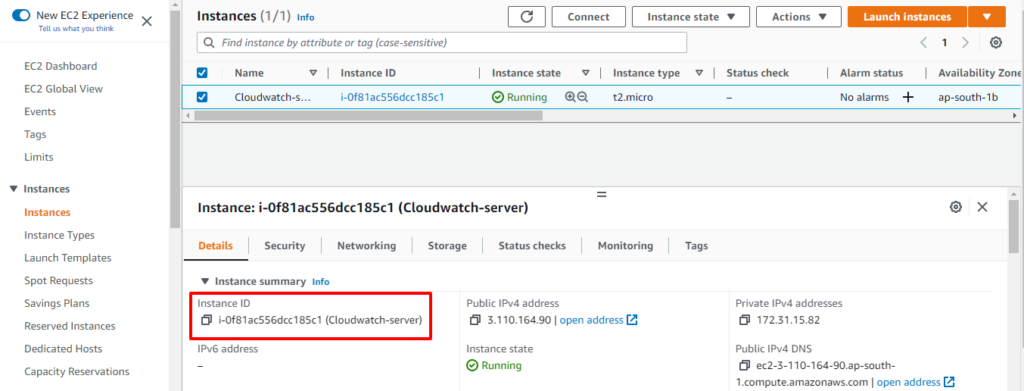Open the Actions dropdown menu
The width and height of the screenshot is (1024, 391).
pos(798,17)
